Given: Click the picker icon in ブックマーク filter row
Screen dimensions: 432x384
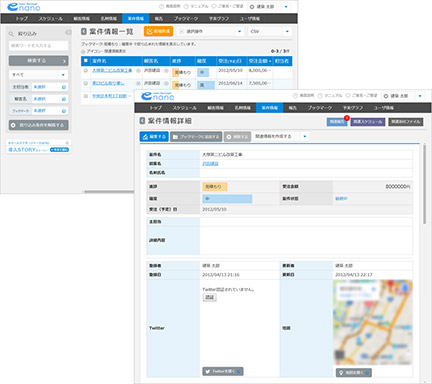Looking at the screenshot, I should (x=64, y=111).
